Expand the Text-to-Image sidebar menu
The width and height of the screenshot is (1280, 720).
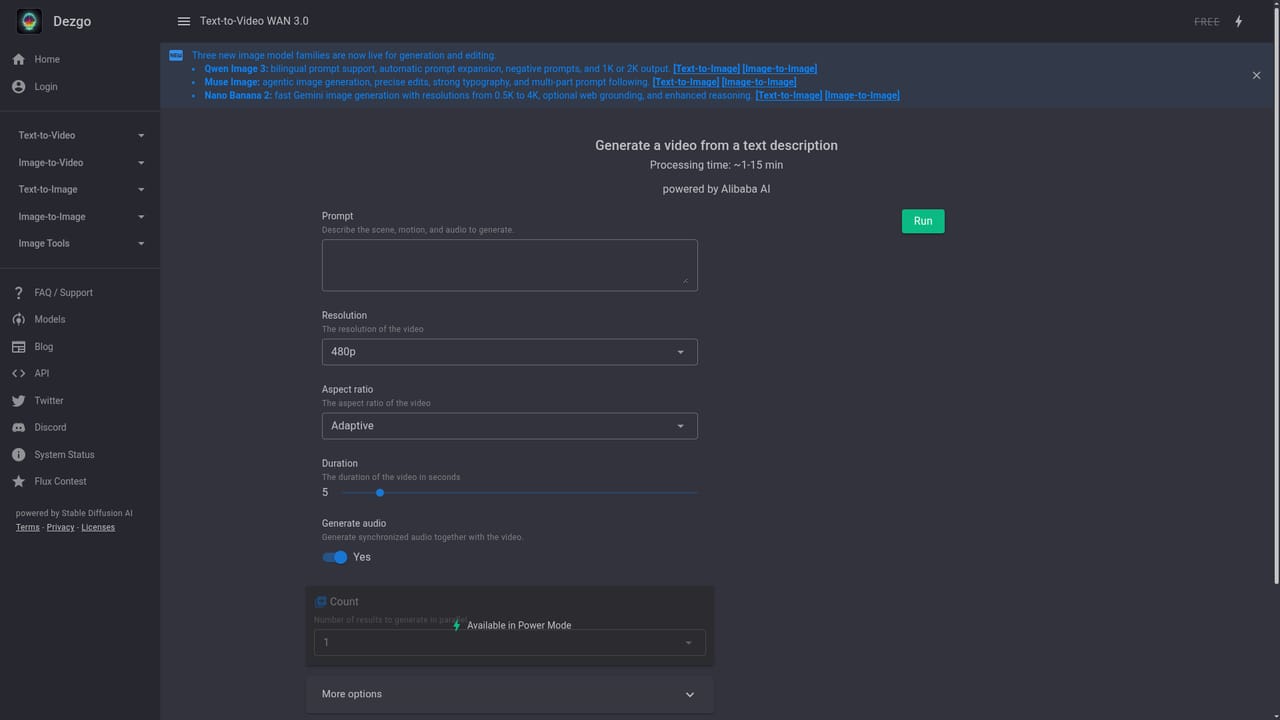coord(80,189)
